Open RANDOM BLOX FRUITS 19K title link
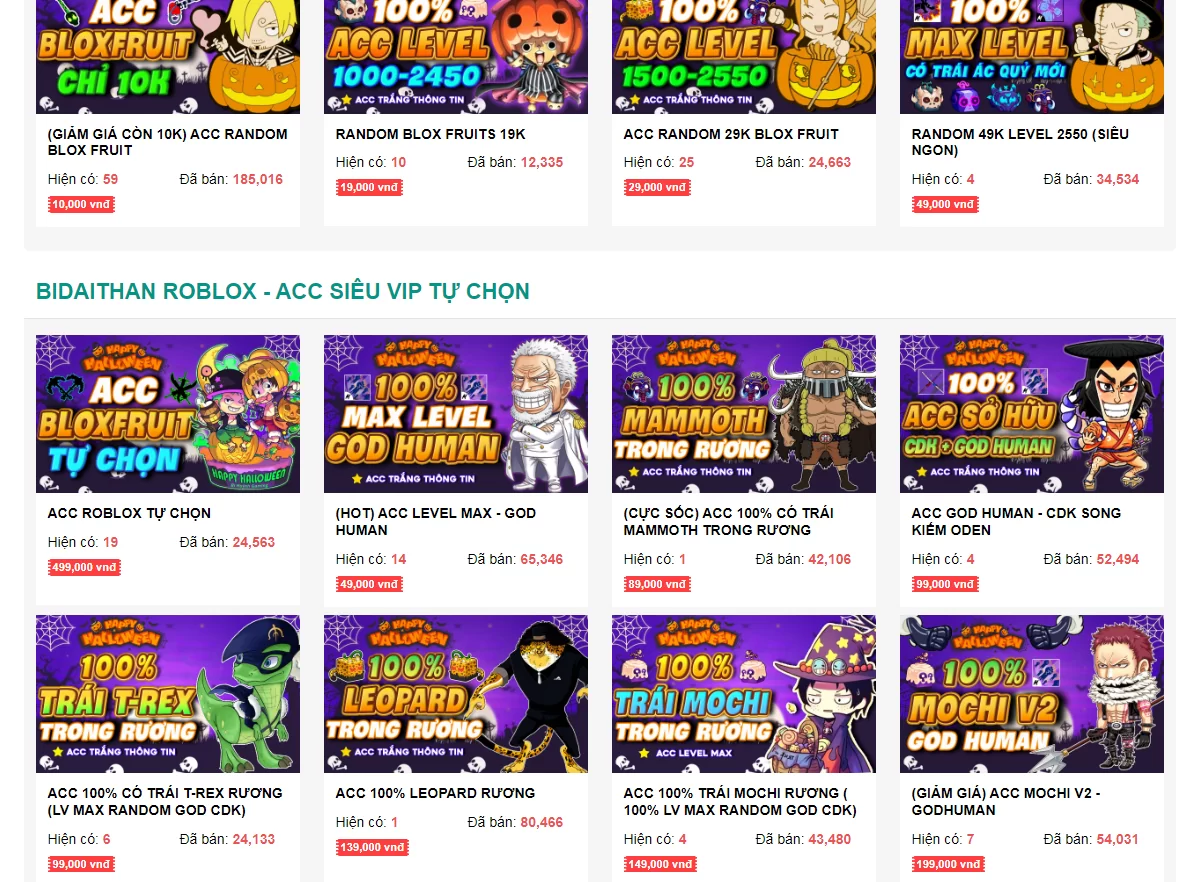The width and height of the screenshot is (1196, 882). [430, 134]
